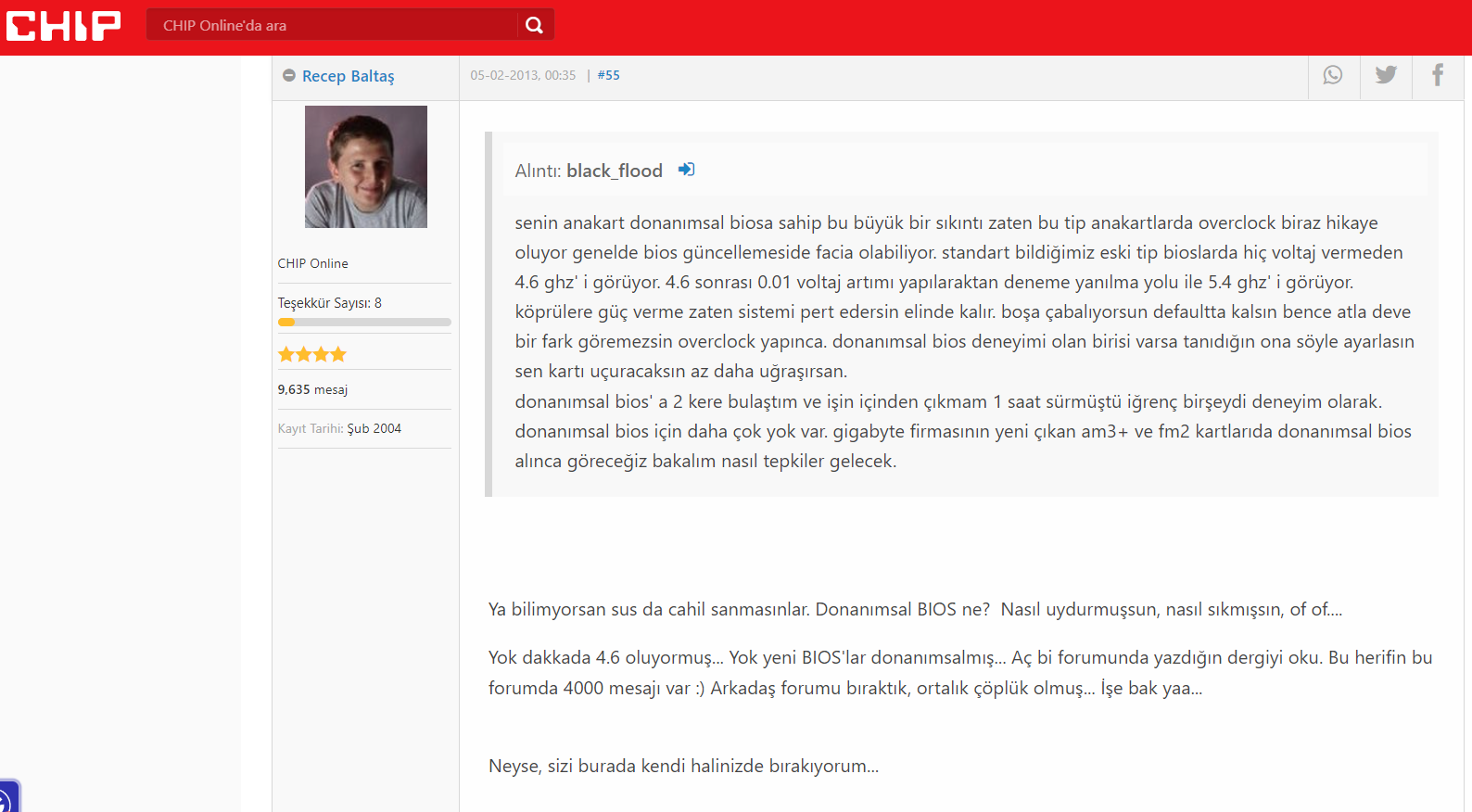Share post via WhatsApp icon
The height and width of the screenshot is (812, 1472).
[x=1333, y=75]
